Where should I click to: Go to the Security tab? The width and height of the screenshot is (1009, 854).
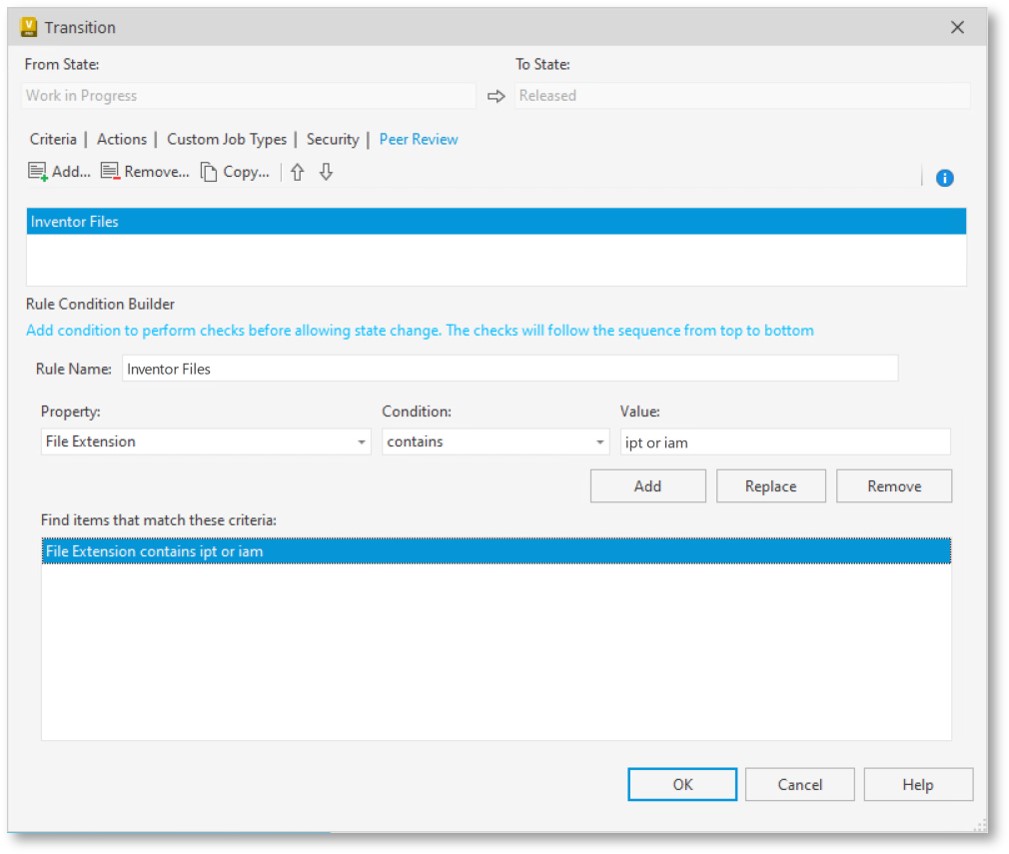[333, 139]
